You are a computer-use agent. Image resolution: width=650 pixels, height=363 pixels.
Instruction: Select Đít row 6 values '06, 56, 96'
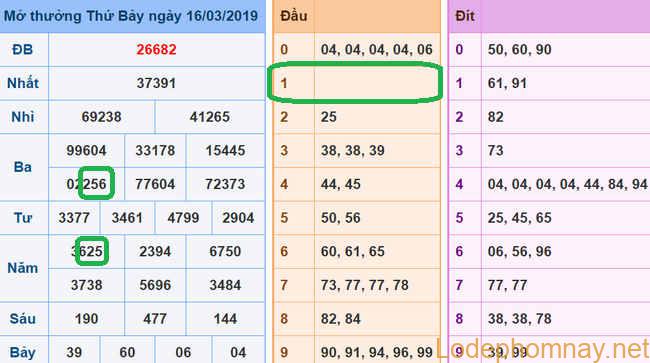point(519,252)
